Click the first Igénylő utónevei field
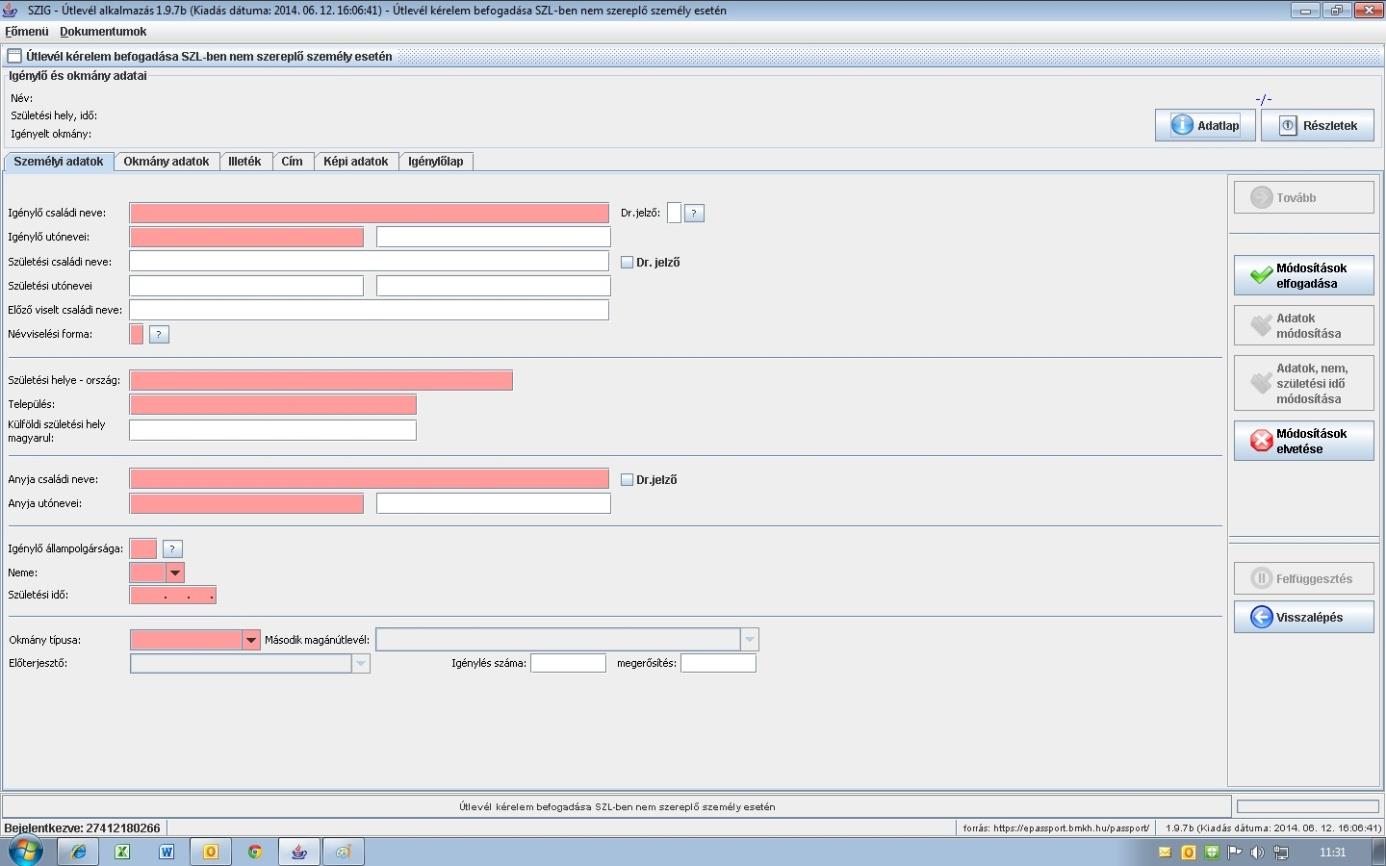 tap(246, 237)
